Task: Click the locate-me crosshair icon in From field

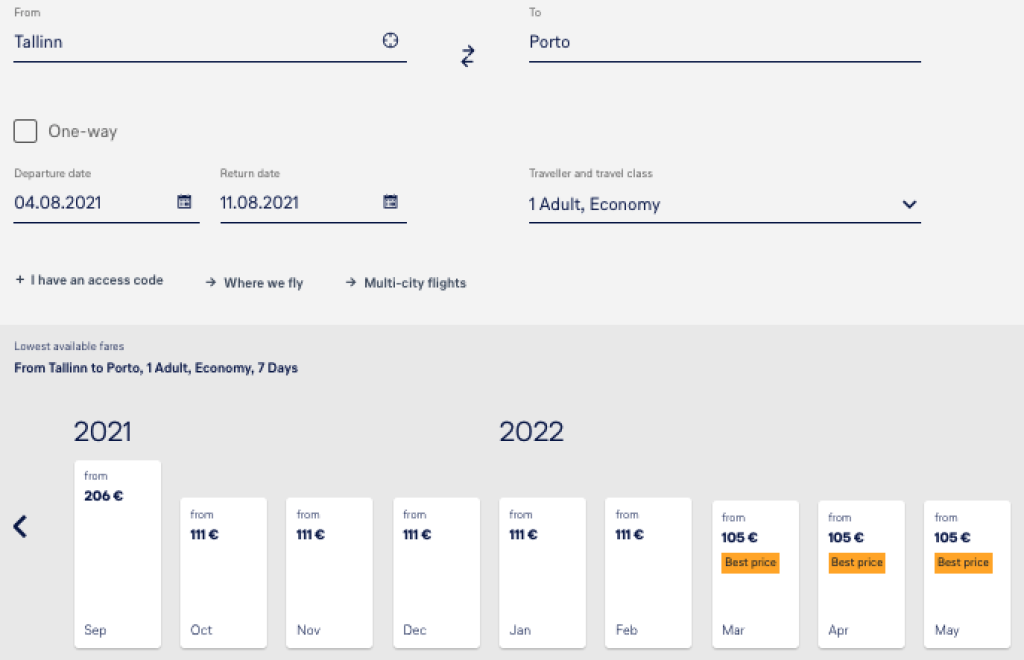Action: [x=390, y=41]
